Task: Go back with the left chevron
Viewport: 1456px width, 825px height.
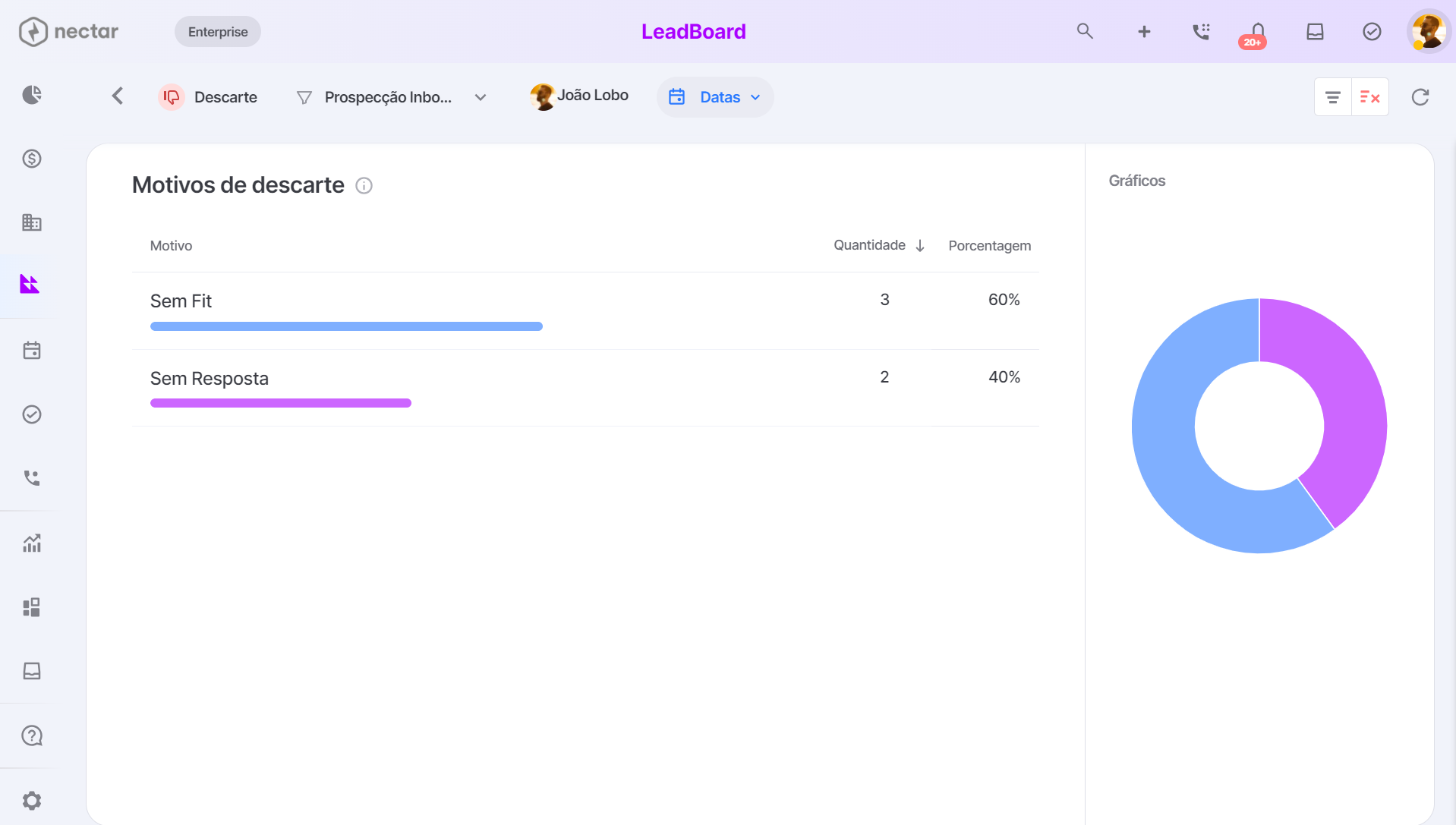Action: coord(118,96)
